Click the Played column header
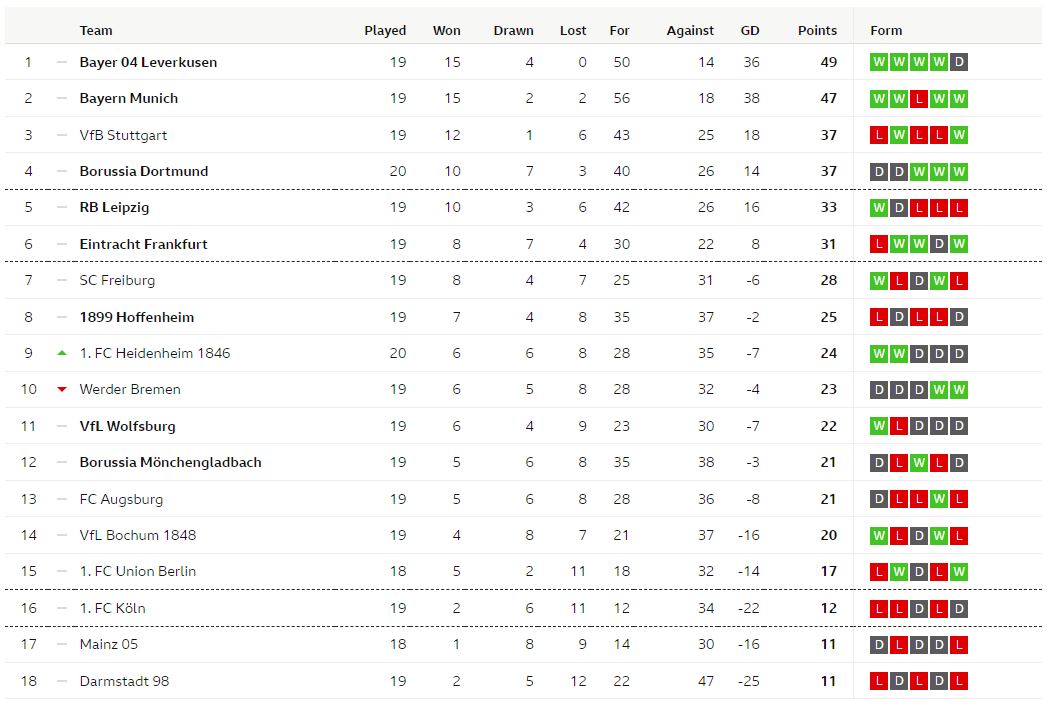Viewport: 1047px width, 707px height. pyautogui.click(x=385, y=30)
